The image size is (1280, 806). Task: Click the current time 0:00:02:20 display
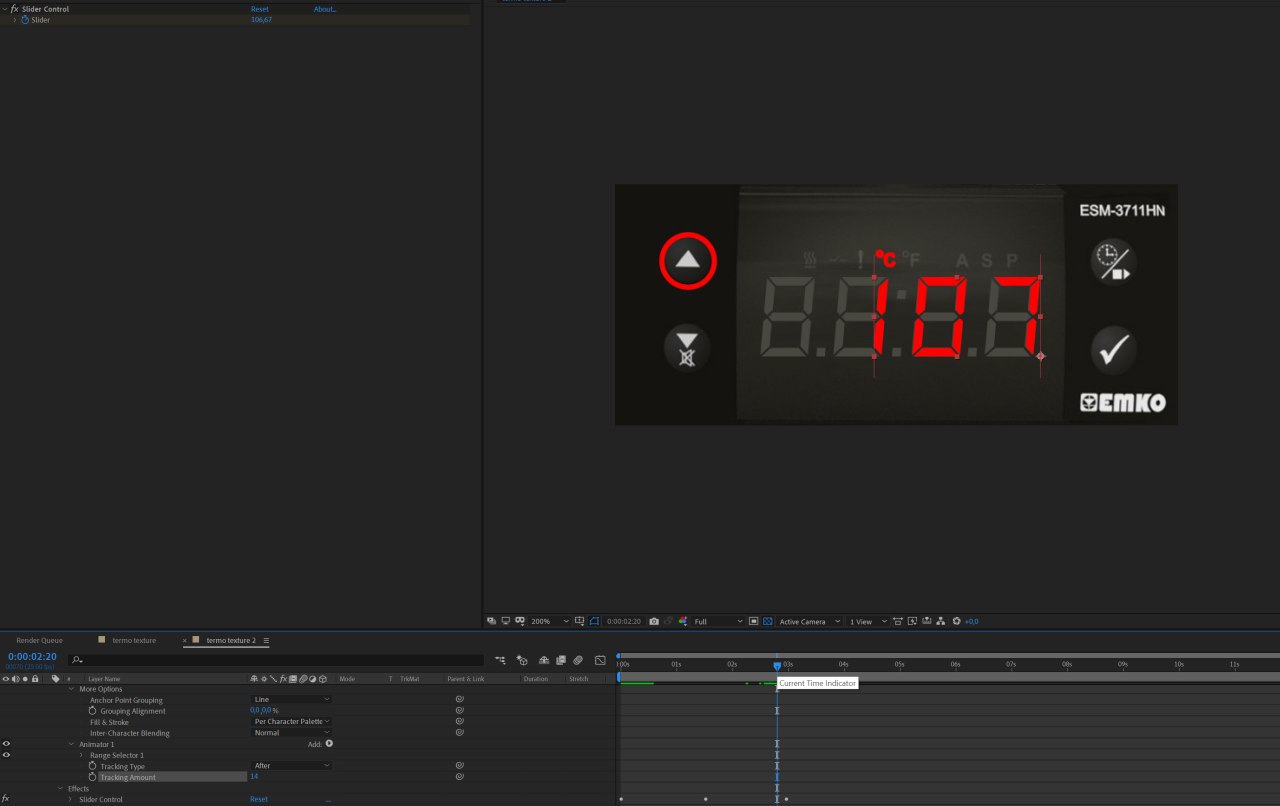(x=32, y=657)
